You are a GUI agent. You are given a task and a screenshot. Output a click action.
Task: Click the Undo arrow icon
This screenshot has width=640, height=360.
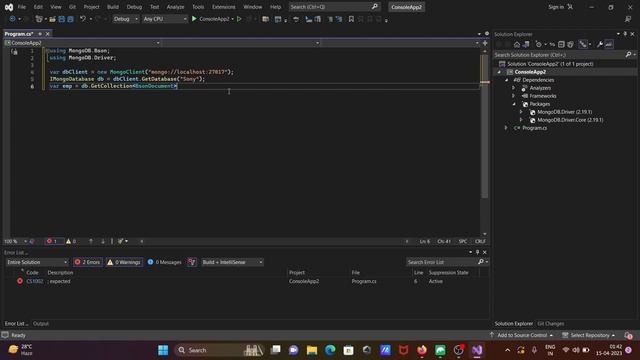[x=83, y=19]
